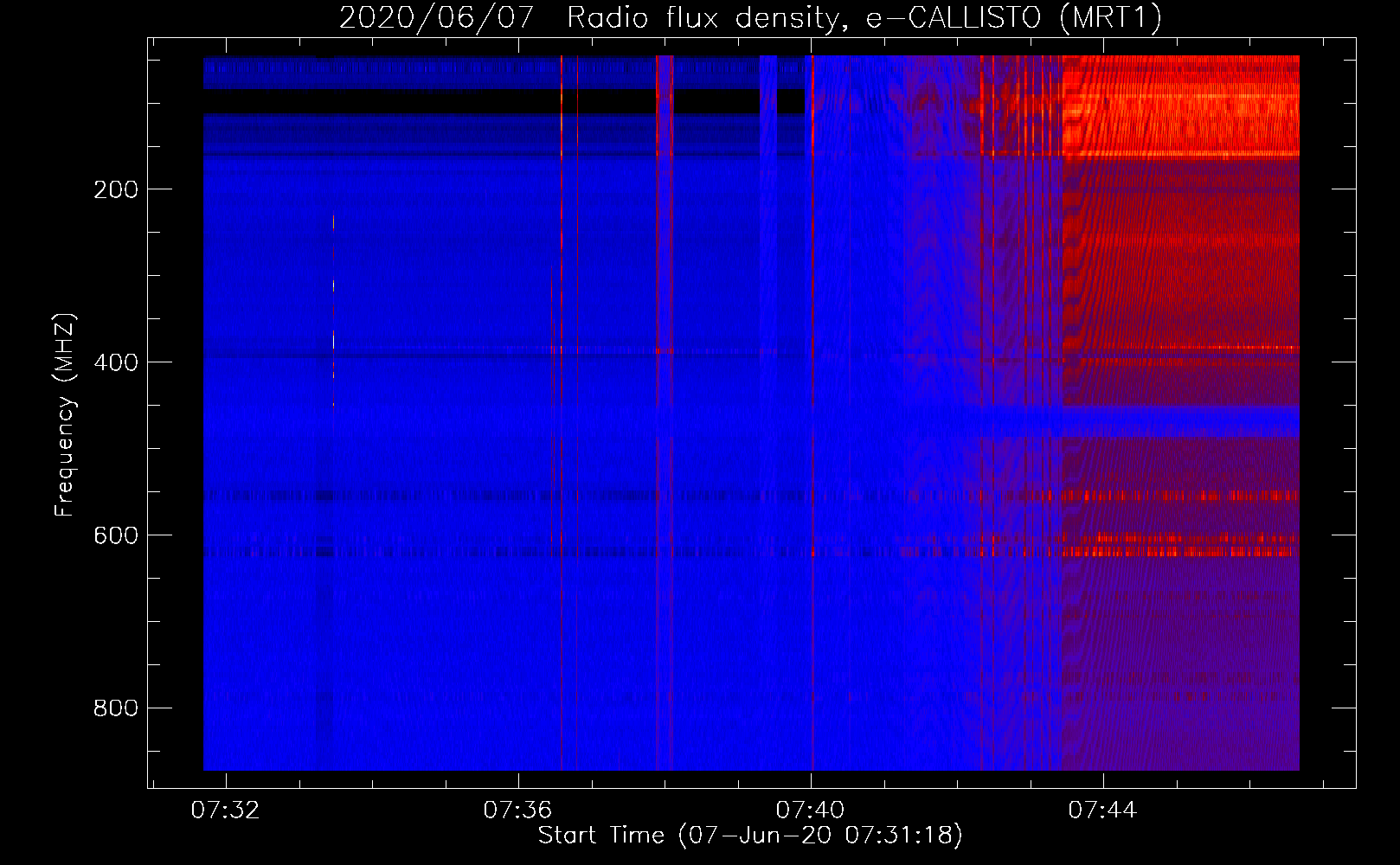Click the 07:36 time tick label
This screenshot has width=1400, height=865.
[517, 811]
